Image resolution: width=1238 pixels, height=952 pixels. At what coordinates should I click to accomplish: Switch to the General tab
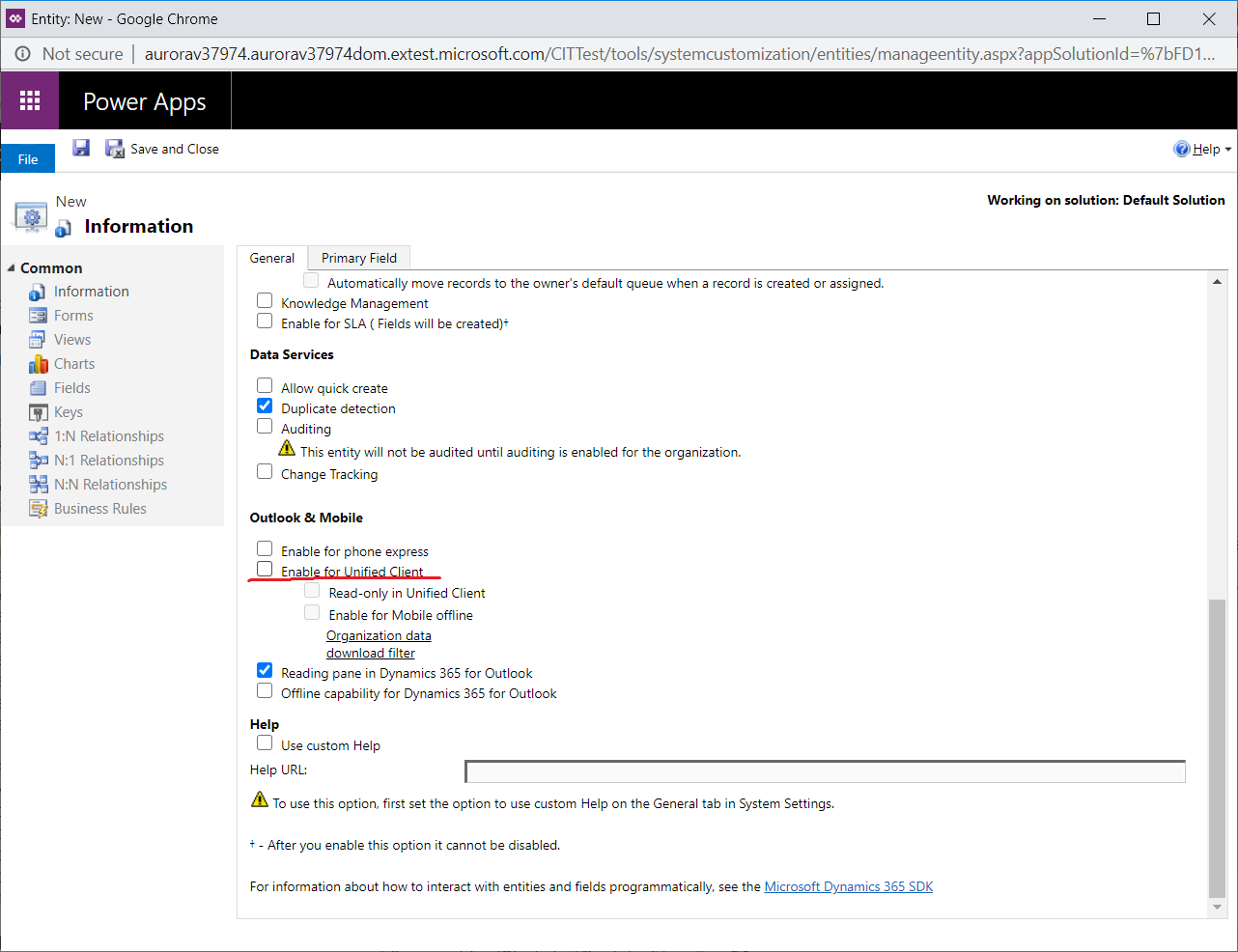pos(272,258)
